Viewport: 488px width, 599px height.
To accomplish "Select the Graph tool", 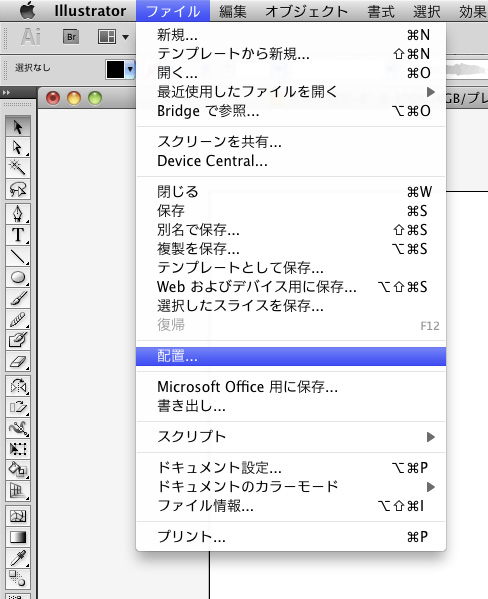I will click(x=18, y=491).
